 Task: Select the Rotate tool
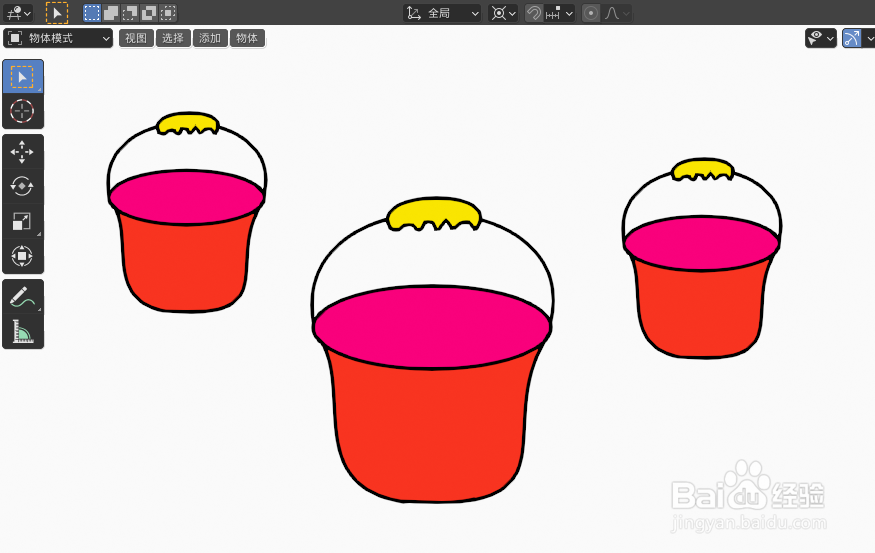(x=23, y=186)
